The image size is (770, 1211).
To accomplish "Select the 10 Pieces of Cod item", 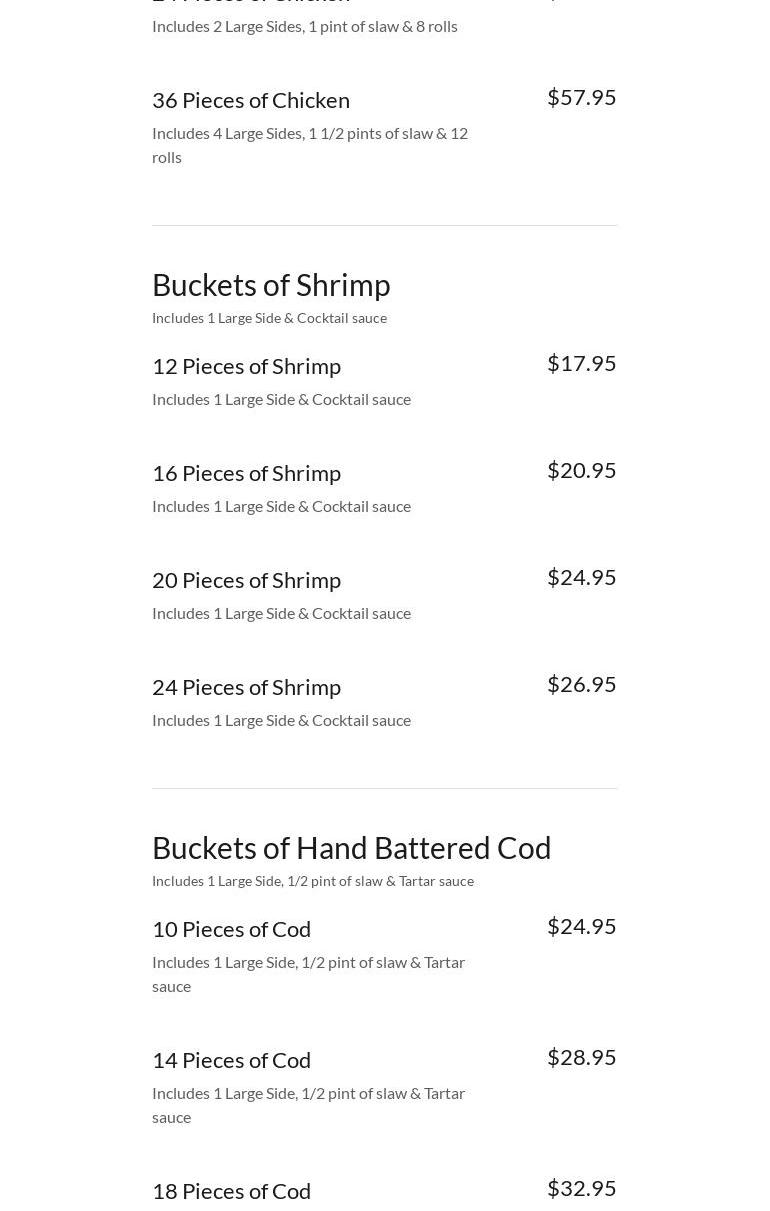I will (231, 929).
